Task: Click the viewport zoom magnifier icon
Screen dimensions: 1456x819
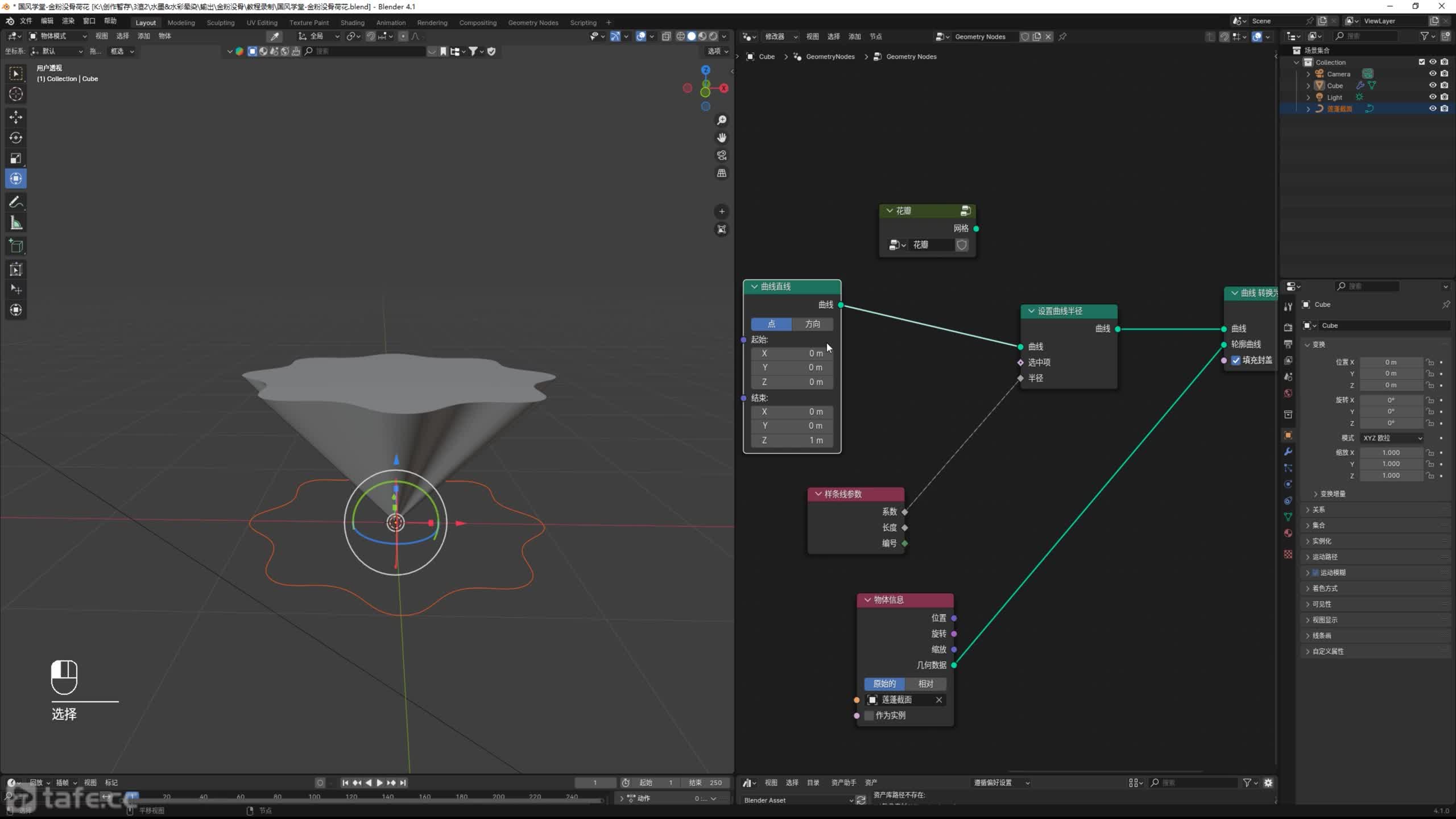Action: [x=722, y=120]
